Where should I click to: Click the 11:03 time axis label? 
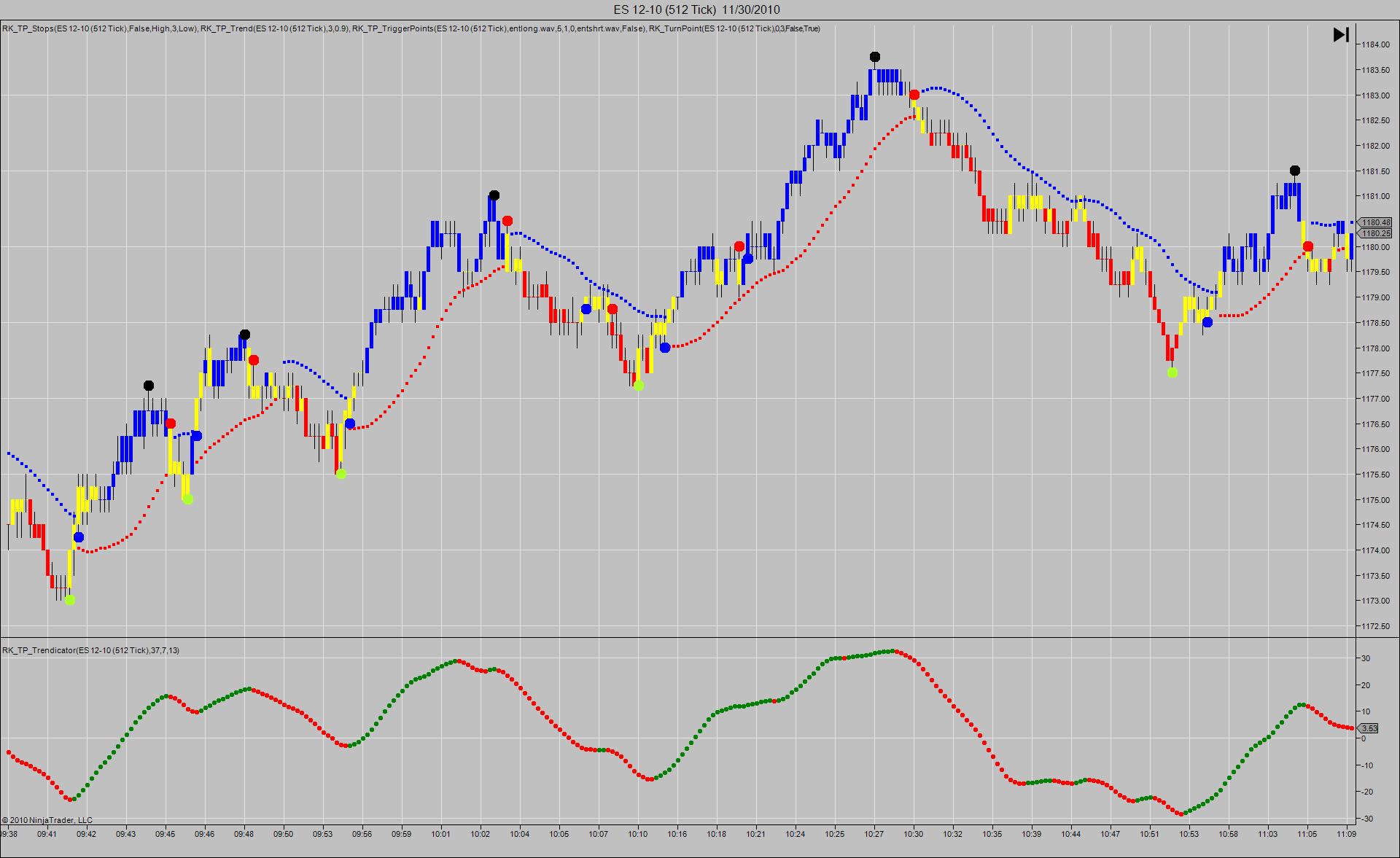[x=1268, y=834]
